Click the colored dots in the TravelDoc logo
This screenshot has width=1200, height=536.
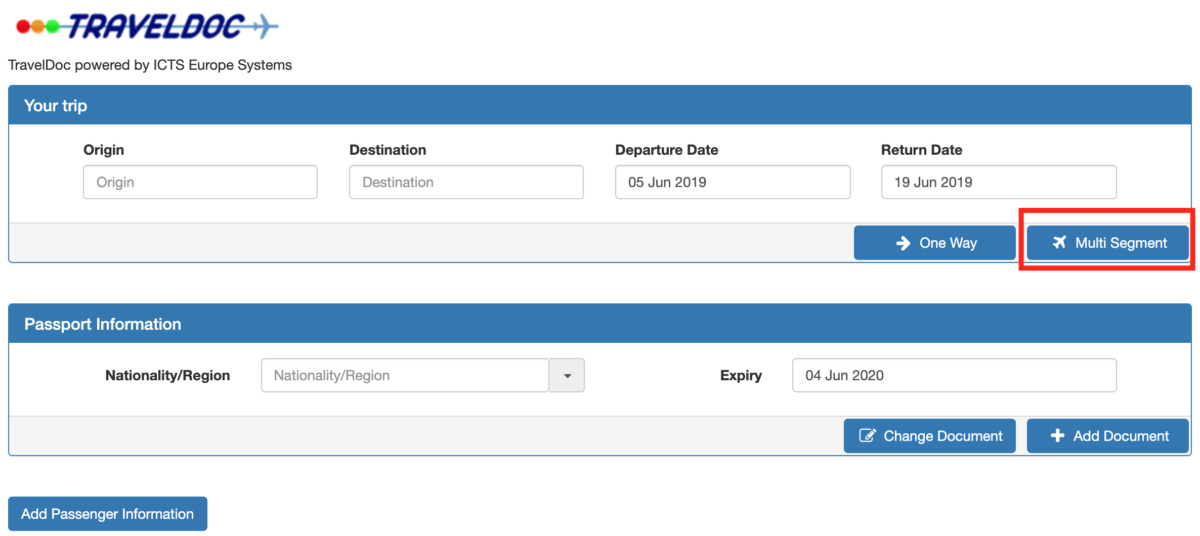tap(37, 28)
